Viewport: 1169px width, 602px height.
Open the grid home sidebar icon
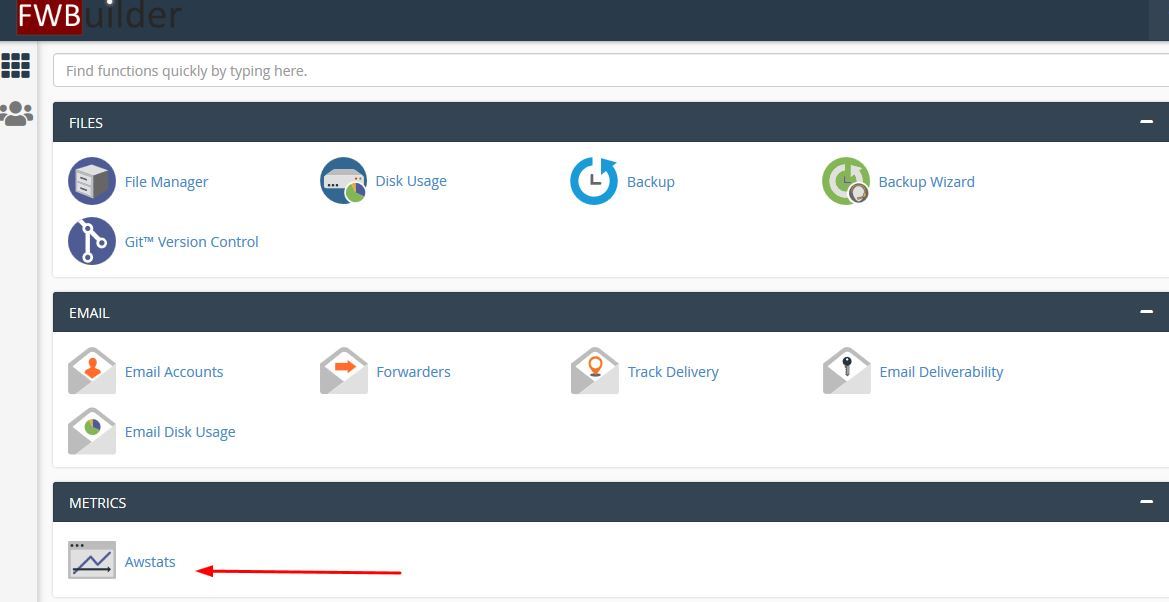pyautogui.click(x=16, y=66)
